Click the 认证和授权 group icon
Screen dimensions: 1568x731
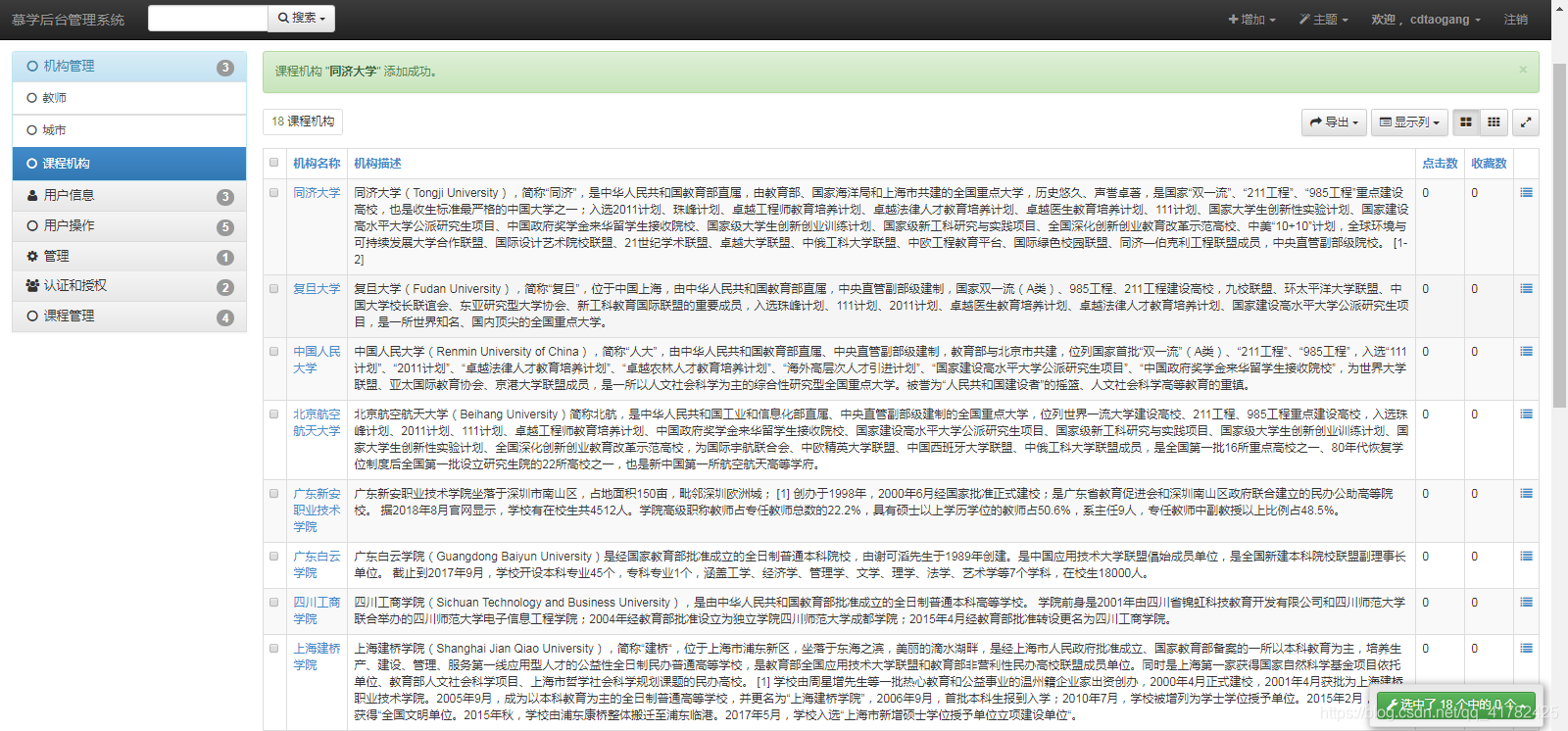tap(32, 286)
